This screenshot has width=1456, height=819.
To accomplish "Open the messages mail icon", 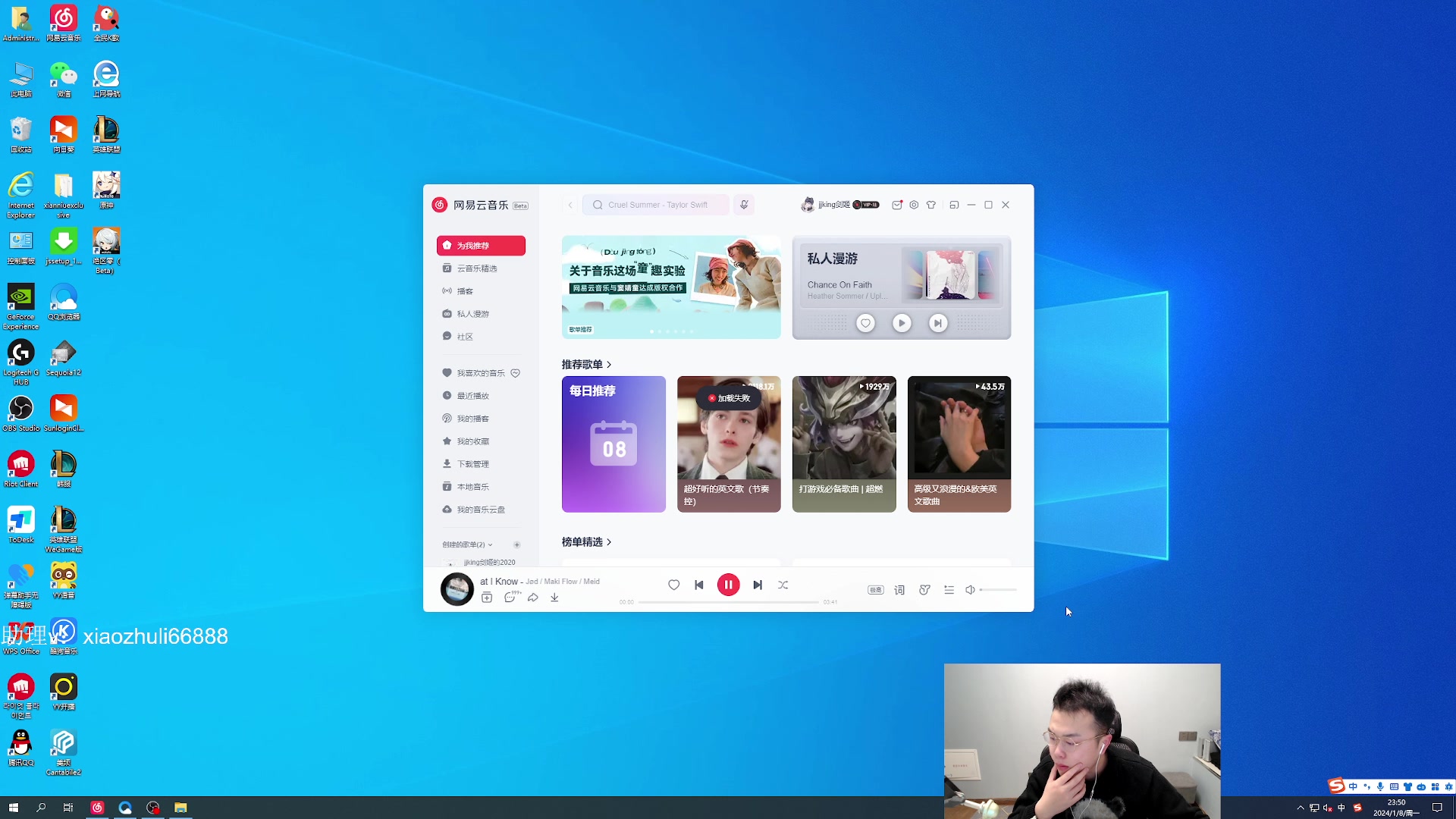I will click(x=897, y=205).
